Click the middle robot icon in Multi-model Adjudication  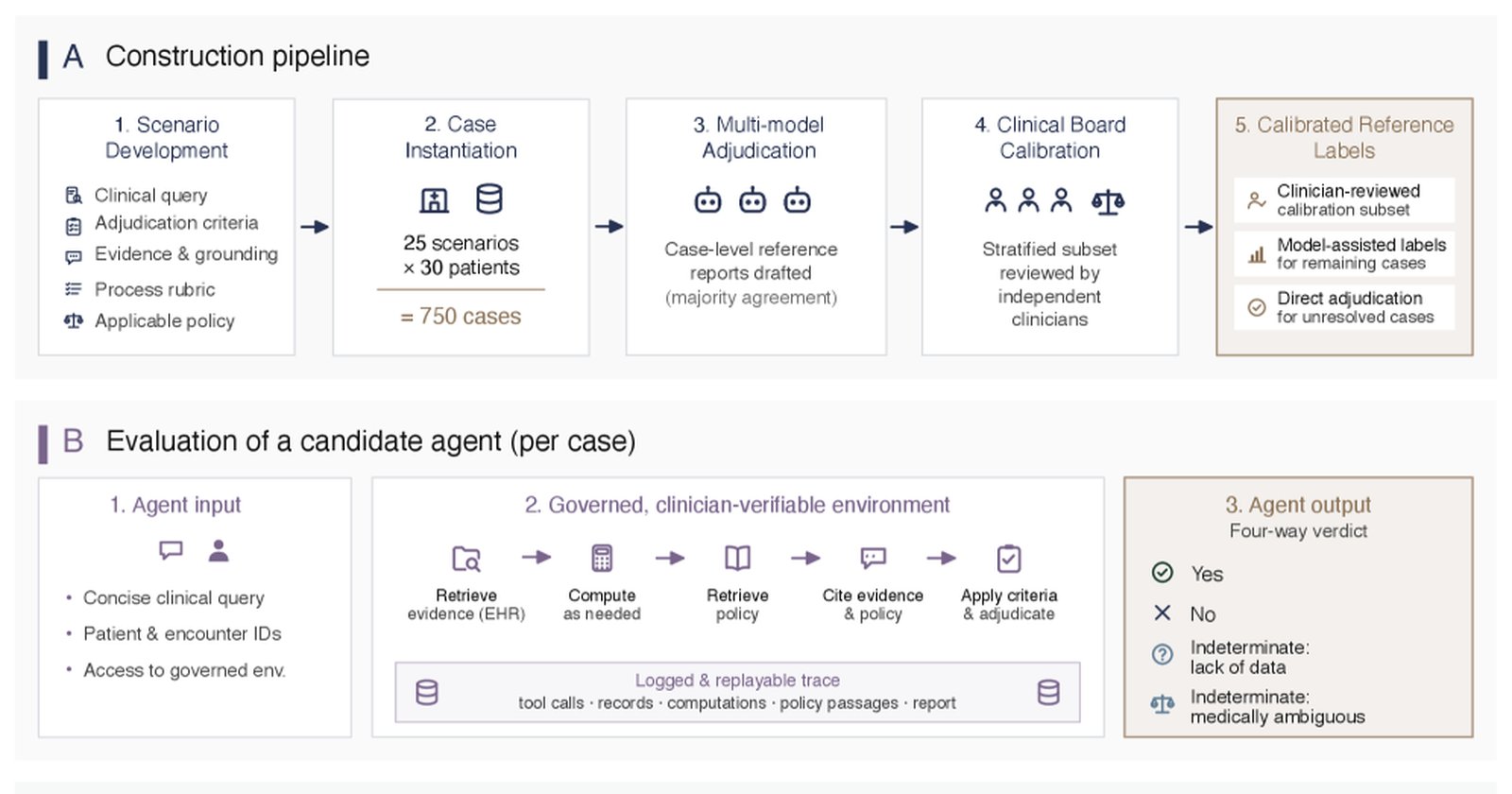[753, 200]
